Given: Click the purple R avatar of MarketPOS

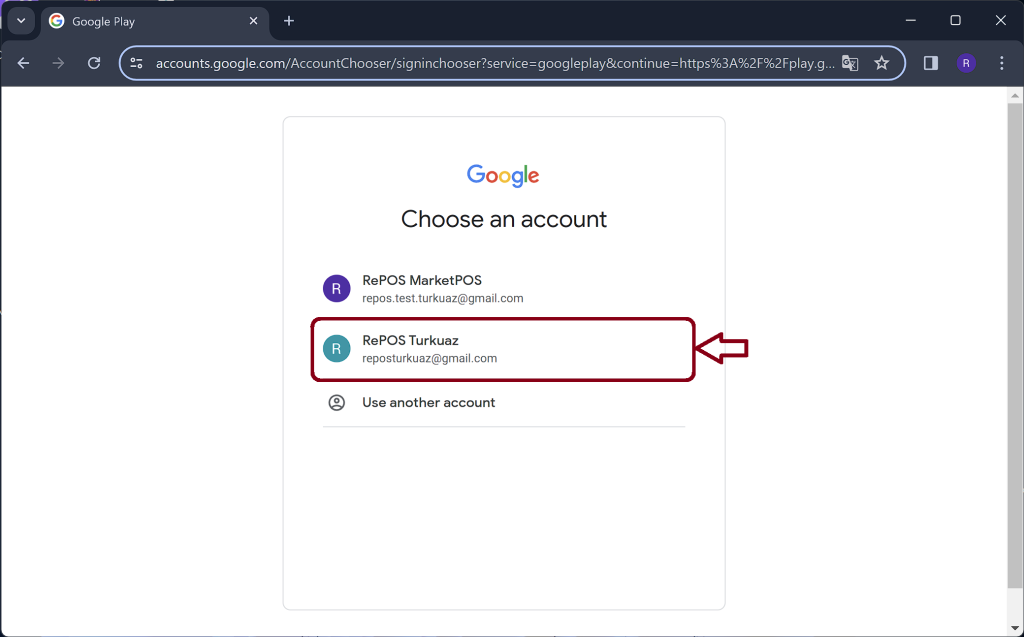Looking at the screenshot, I should tap(336, 289).
